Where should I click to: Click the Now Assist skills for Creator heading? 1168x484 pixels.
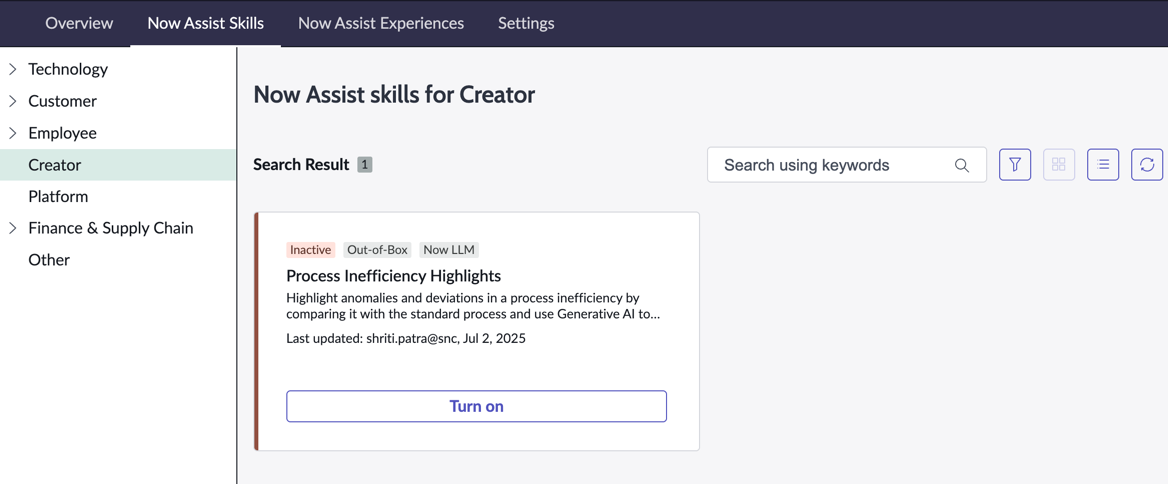394,95
